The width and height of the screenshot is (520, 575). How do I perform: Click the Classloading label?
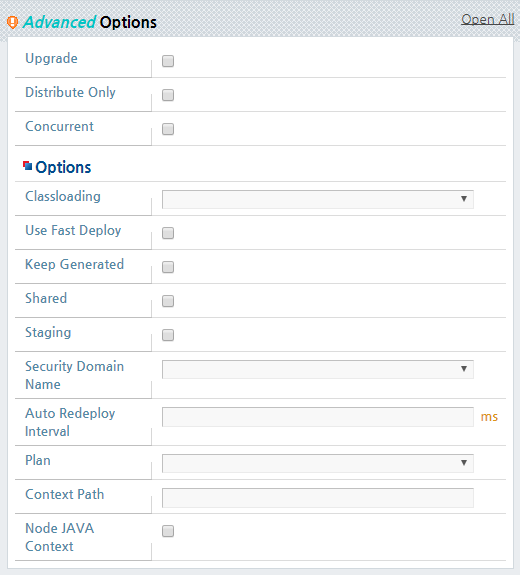(63, 197)
